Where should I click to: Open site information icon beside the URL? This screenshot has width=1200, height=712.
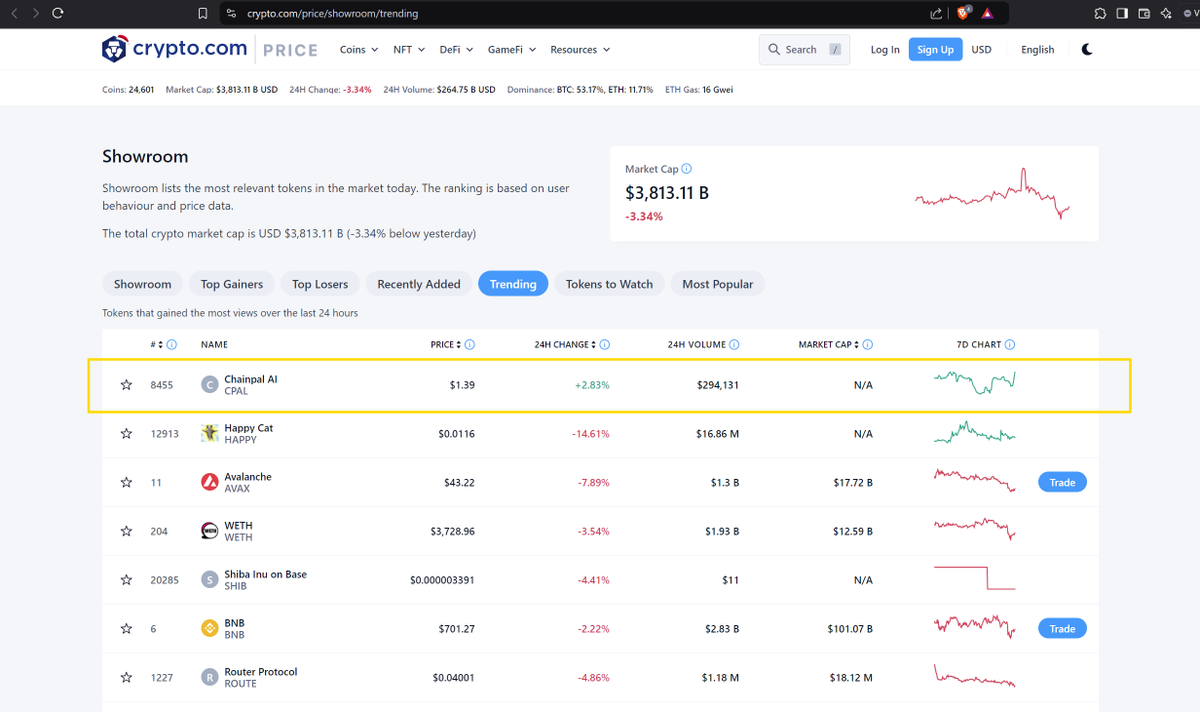tap(231, 13)
